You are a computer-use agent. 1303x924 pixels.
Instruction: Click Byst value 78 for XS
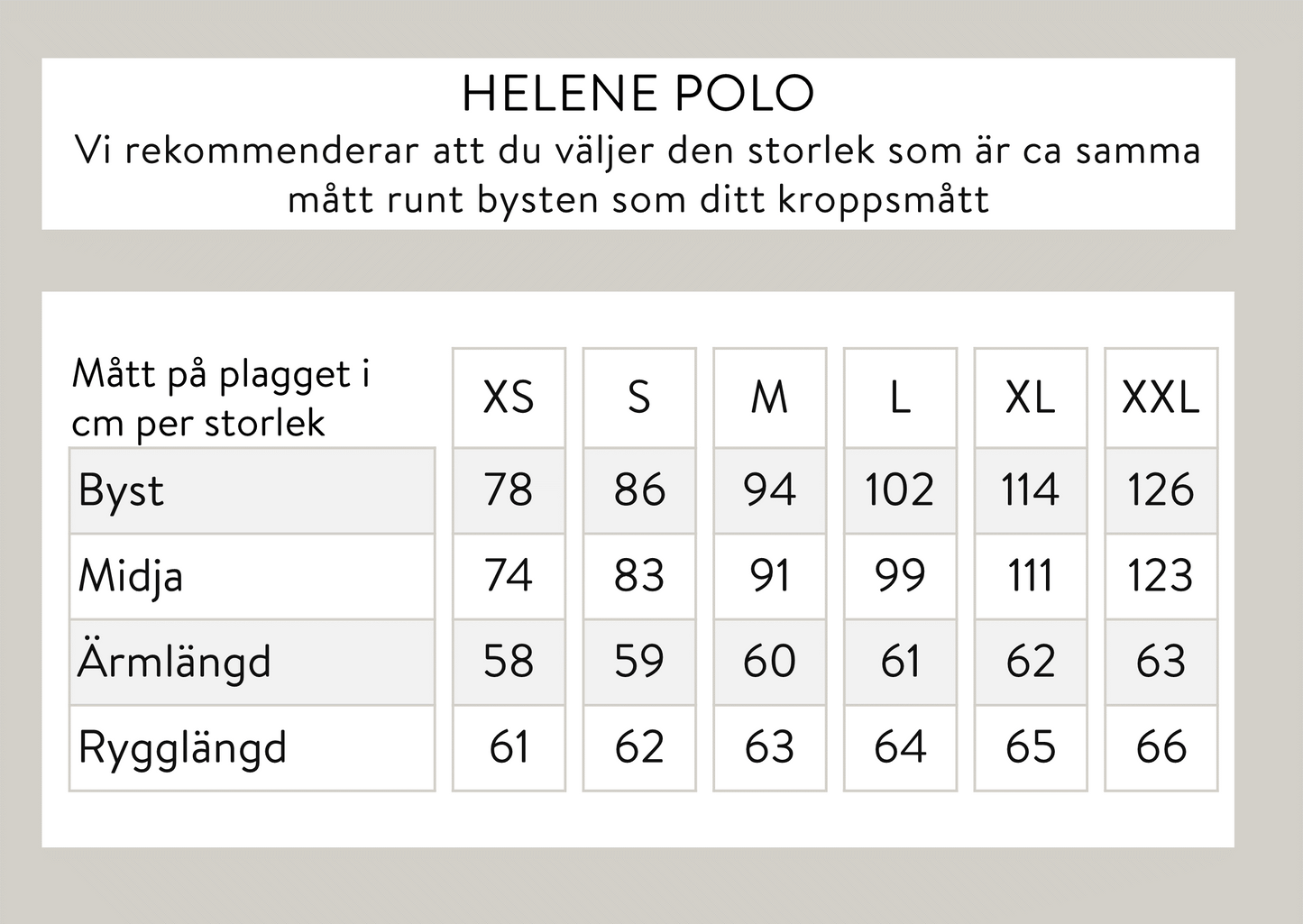coord(509,490)
